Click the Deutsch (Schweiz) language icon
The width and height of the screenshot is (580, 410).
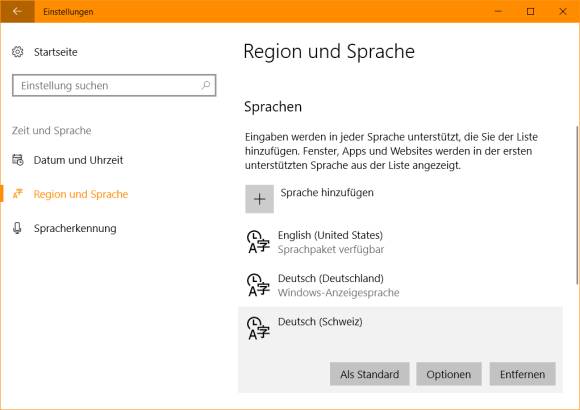tap(258, 328)
